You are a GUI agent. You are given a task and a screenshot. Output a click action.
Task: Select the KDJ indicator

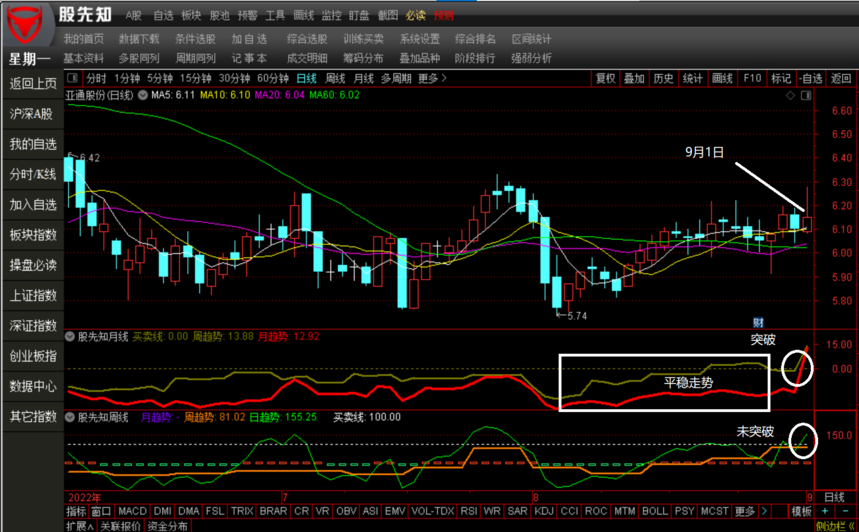click(543, 511)
